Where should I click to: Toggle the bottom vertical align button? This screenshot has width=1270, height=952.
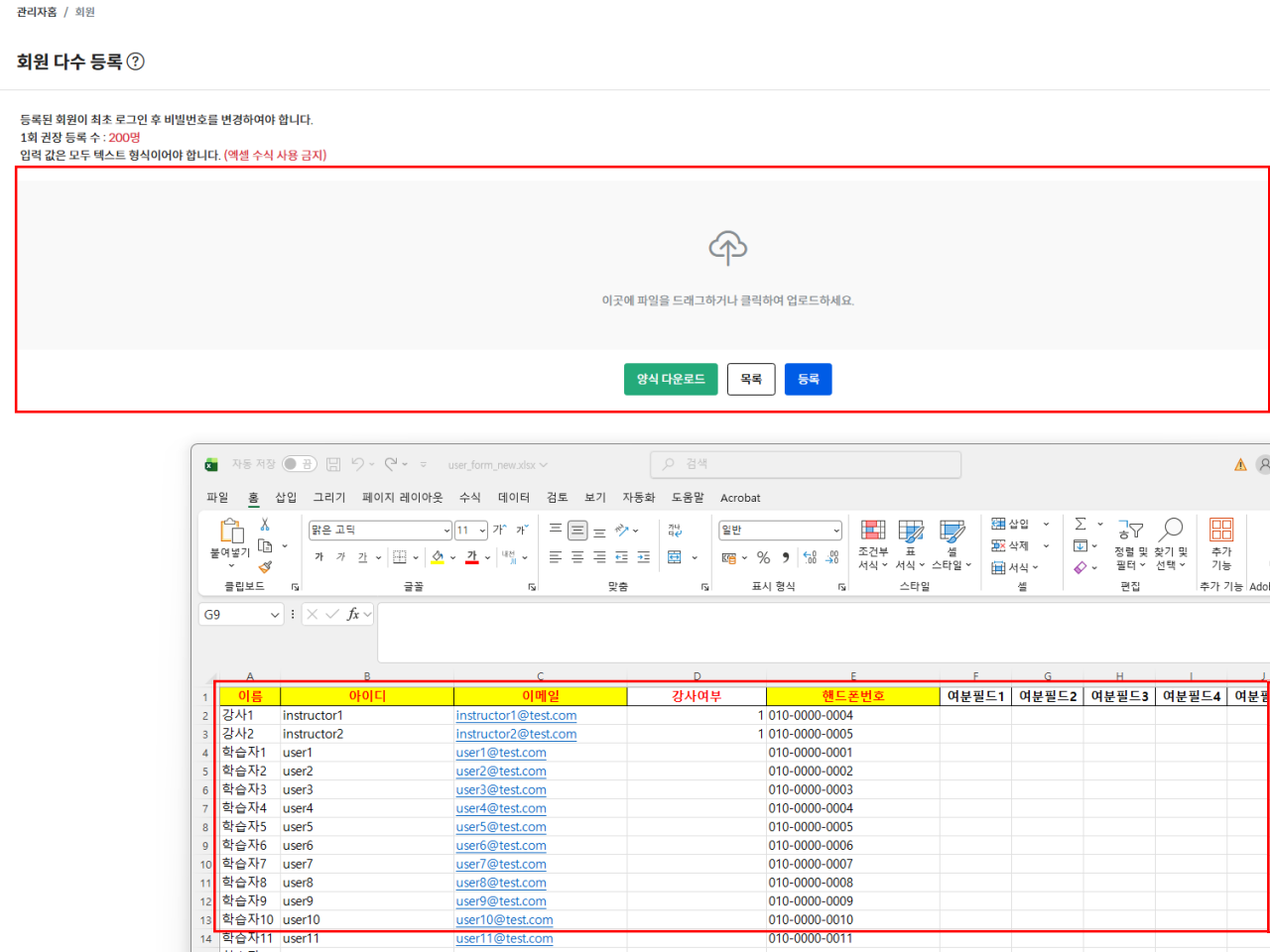(599, 533)
